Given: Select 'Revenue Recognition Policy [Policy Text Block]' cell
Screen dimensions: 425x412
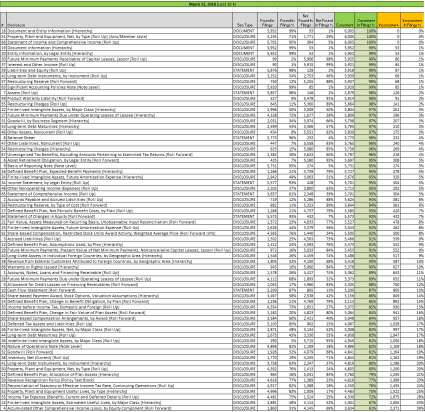Looking at the screenshot, I should (x=119, y=380).
